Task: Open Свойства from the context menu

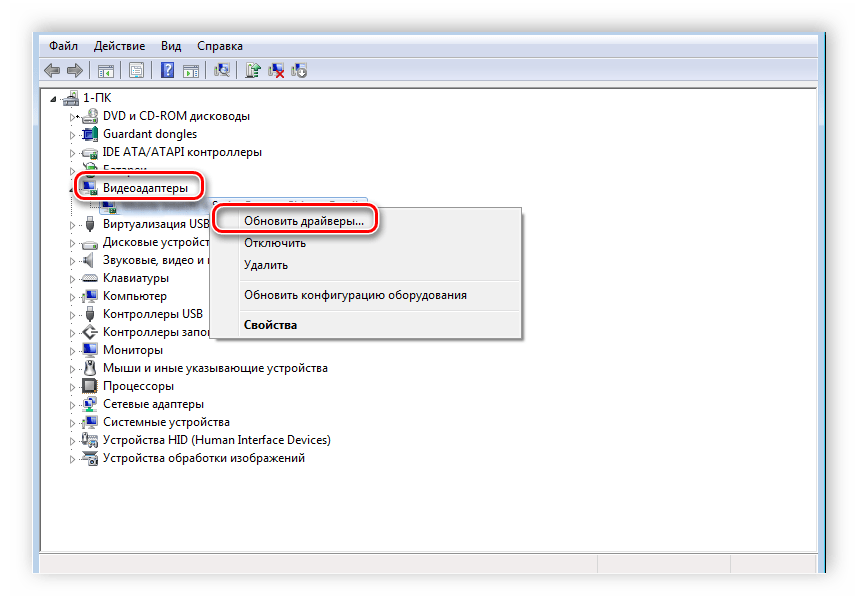Action: click(x=270, y=325)
